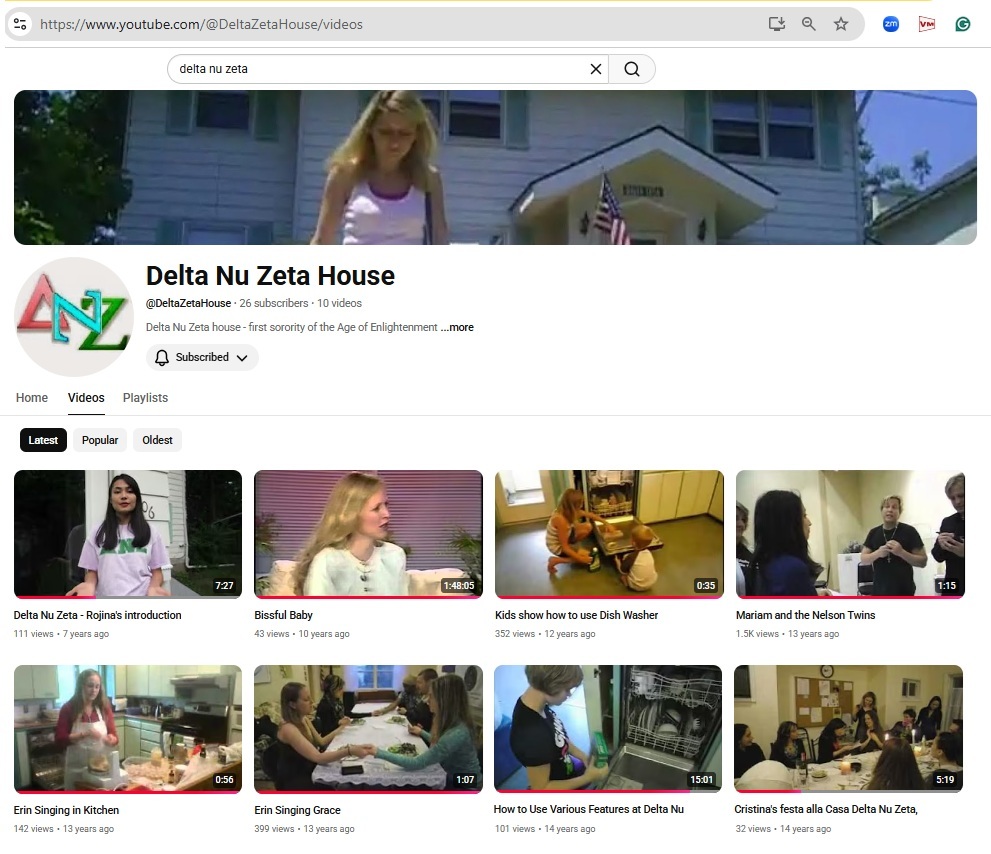Image resolution: width=991 pixels, height=854 pixels.
Task: Clear the search box with X icon
Action: coord(596,69)
